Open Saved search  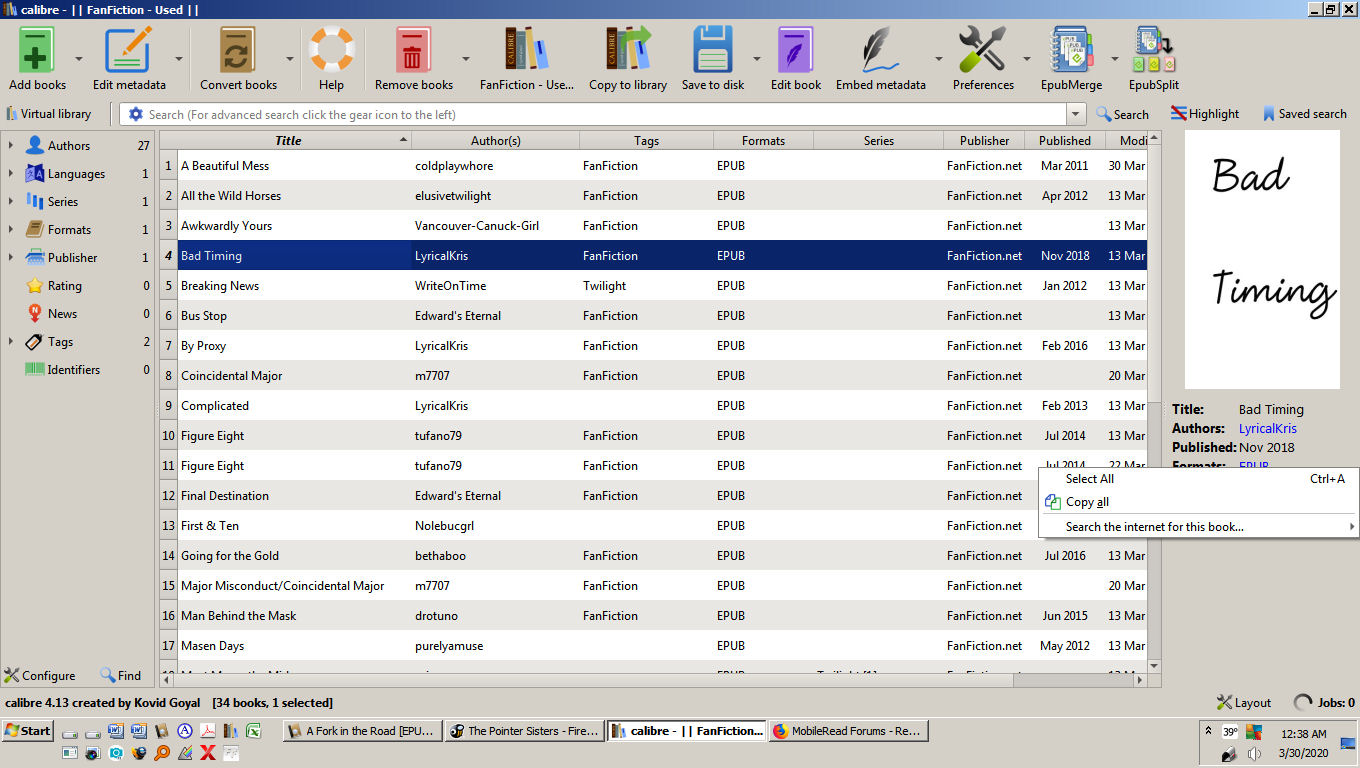click(1304, 114)
